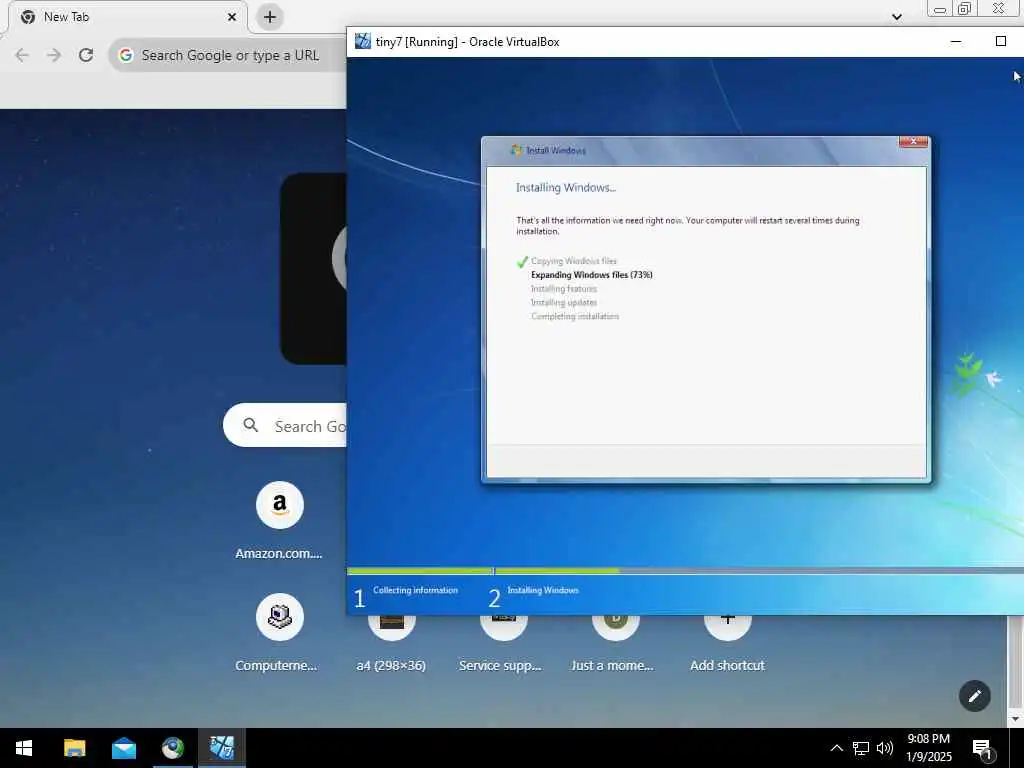Open a new Chrome tab with plus button
This screenshot has height=768, width=1024.
[x=270, y=17]
